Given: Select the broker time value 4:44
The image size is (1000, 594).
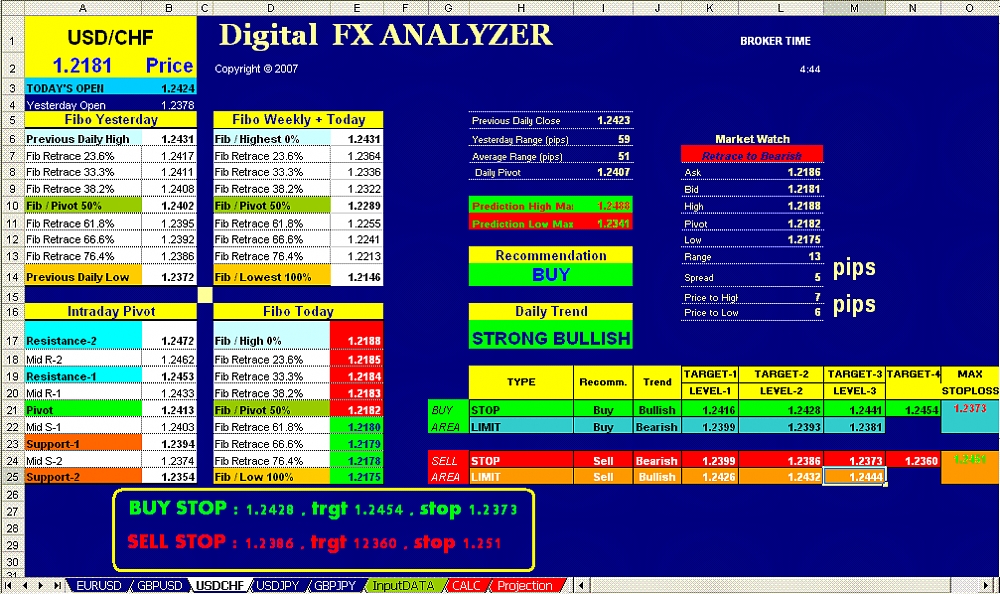Looking at the screenshot, I should point(809,69).
